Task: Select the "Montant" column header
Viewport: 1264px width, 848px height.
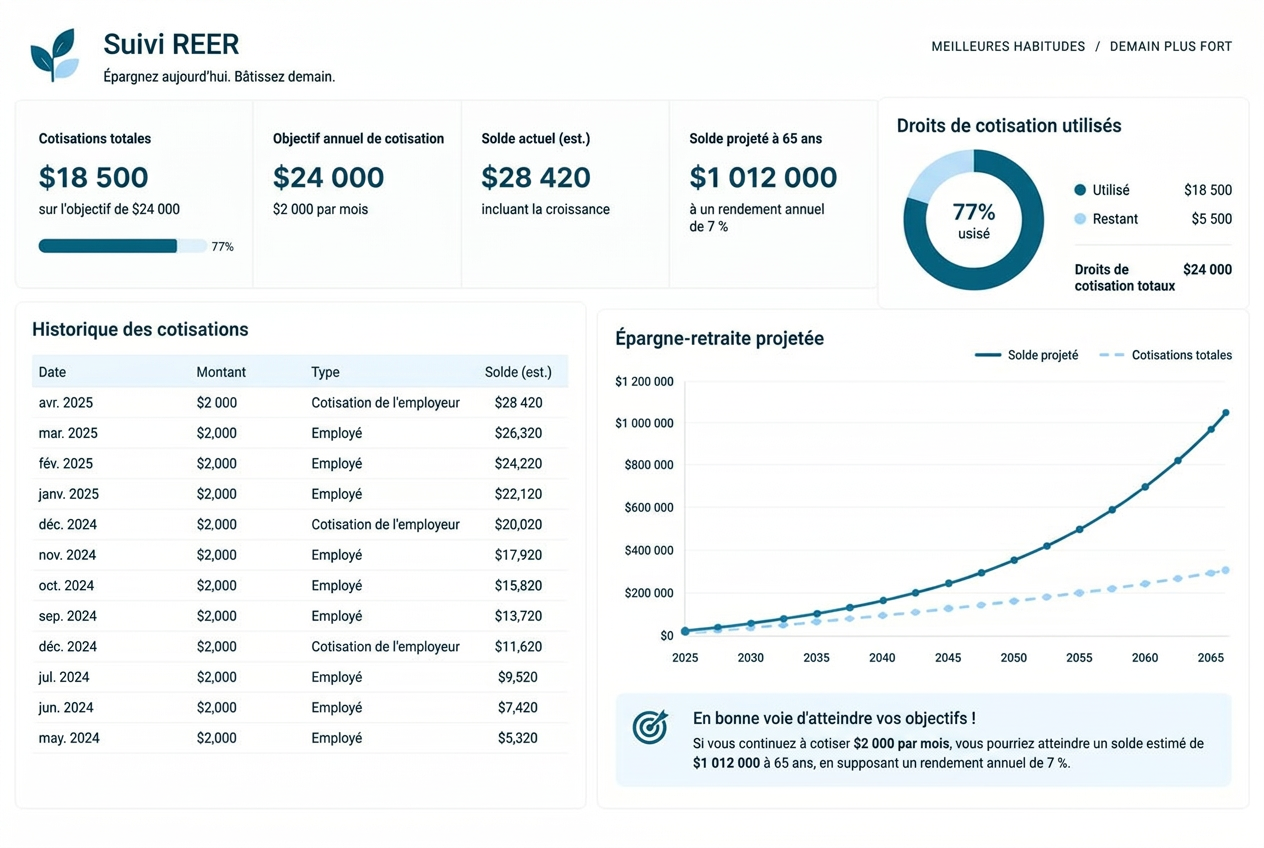Action: point(221,372)
